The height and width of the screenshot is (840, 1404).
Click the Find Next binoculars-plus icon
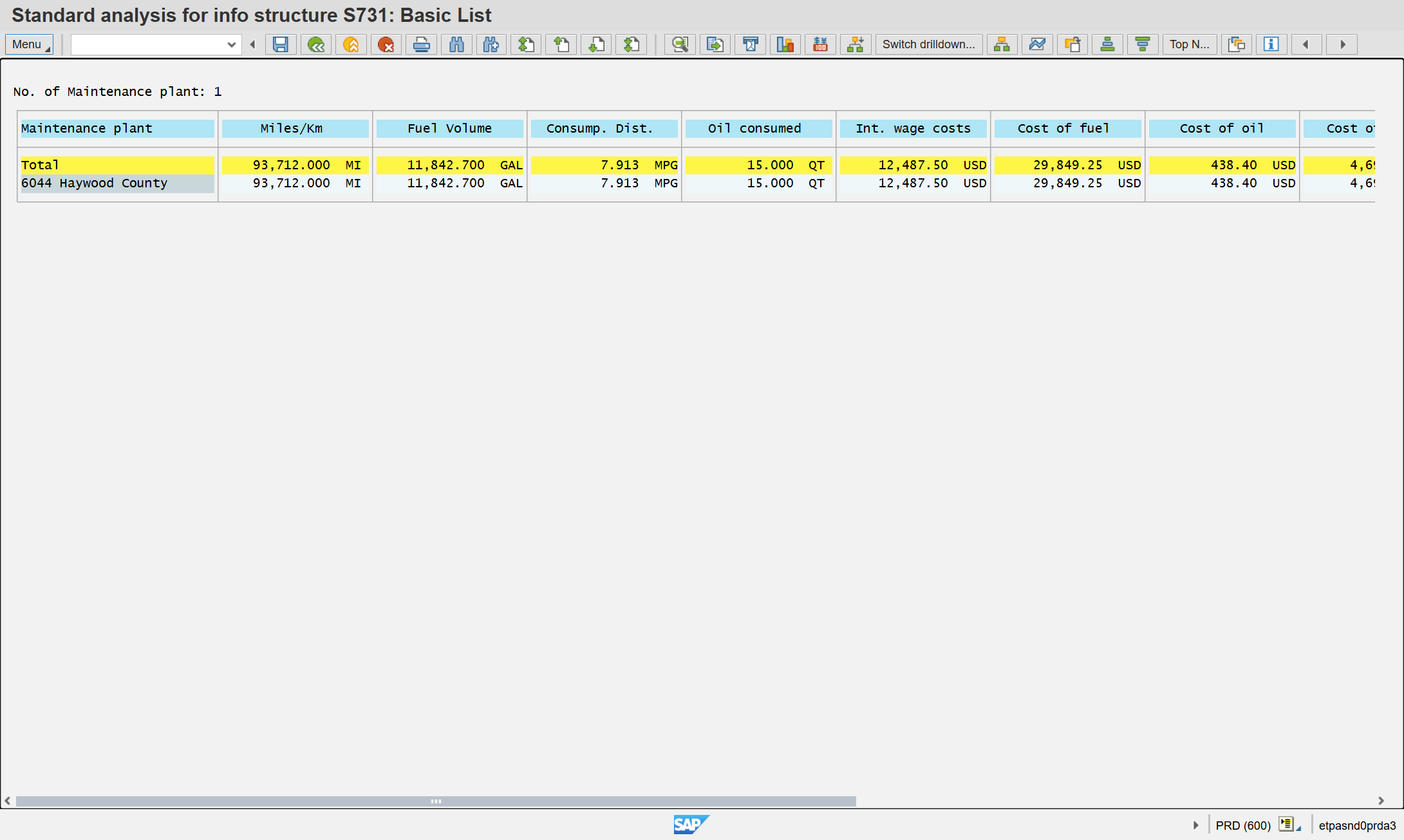click(491, 44)
